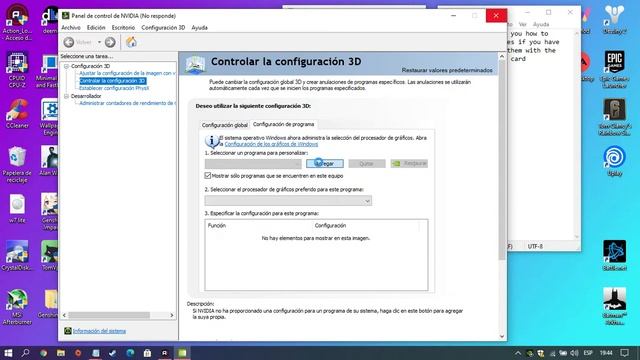Open Ver menu in Notepad window
This screenshot has height=360, width=640.
pyautogui.click(x=522, y=24)
